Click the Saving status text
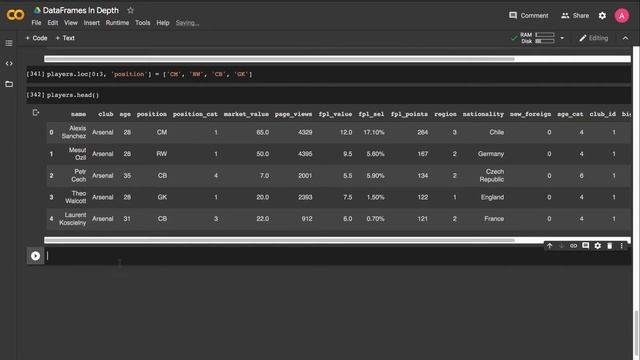 pyautogui.click(x=187, y=23)
